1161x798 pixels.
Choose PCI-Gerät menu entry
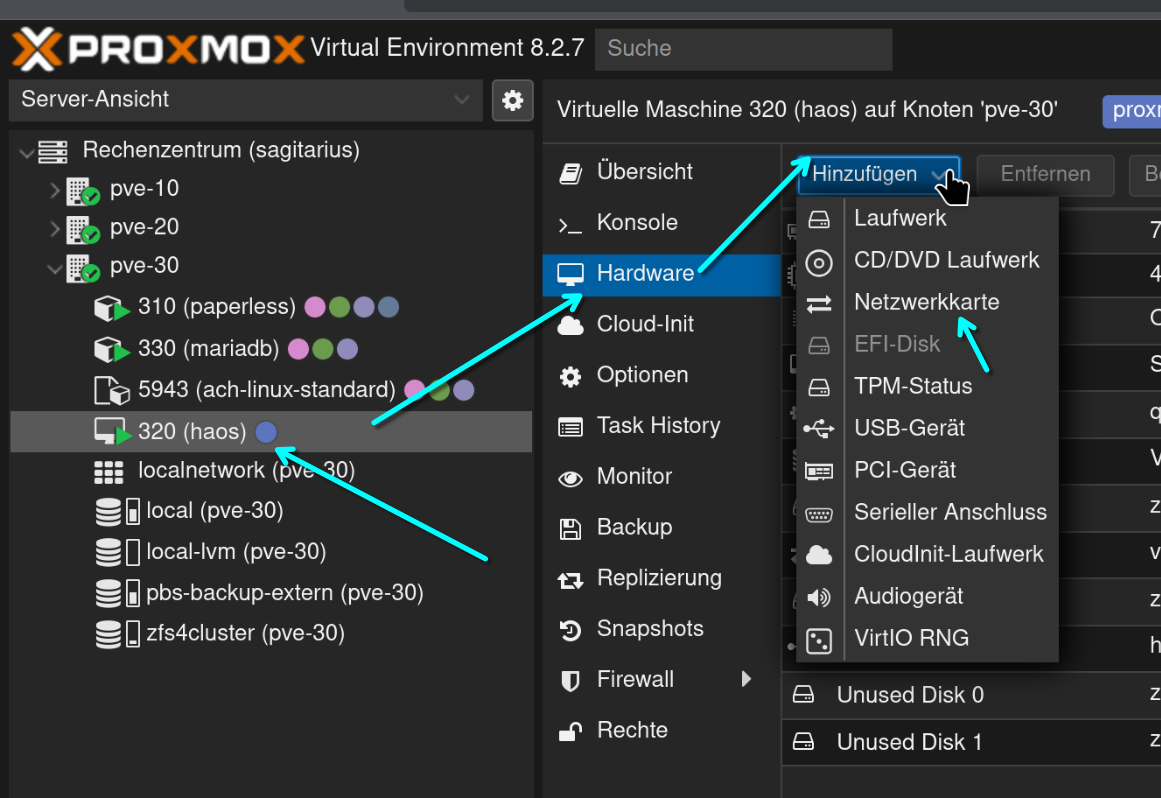click(927, 471)
